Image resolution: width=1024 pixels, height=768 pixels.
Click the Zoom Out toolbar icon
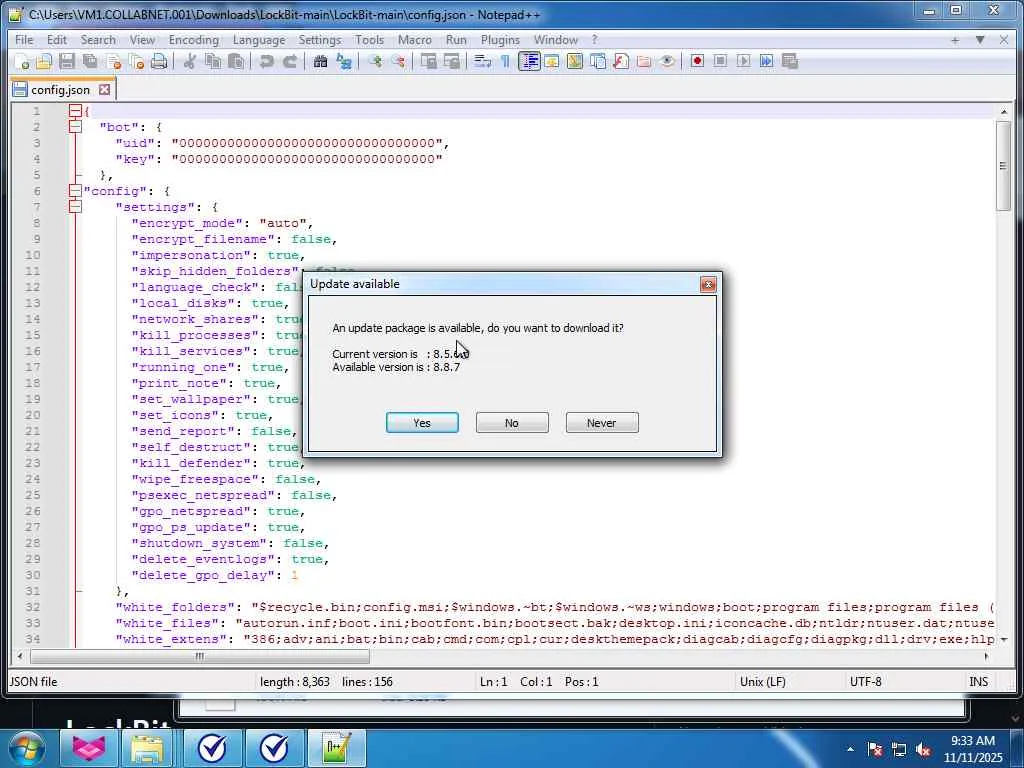click(x=398, y=61)
